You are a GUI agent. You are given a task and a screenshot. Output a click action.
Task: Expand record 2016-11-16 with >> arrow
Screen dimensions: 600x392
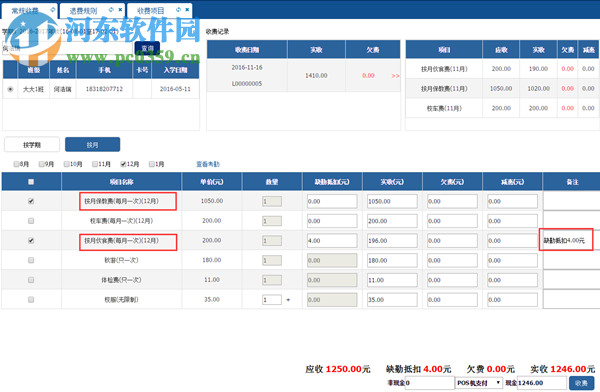pyautogui.click(x=395, y=76)
